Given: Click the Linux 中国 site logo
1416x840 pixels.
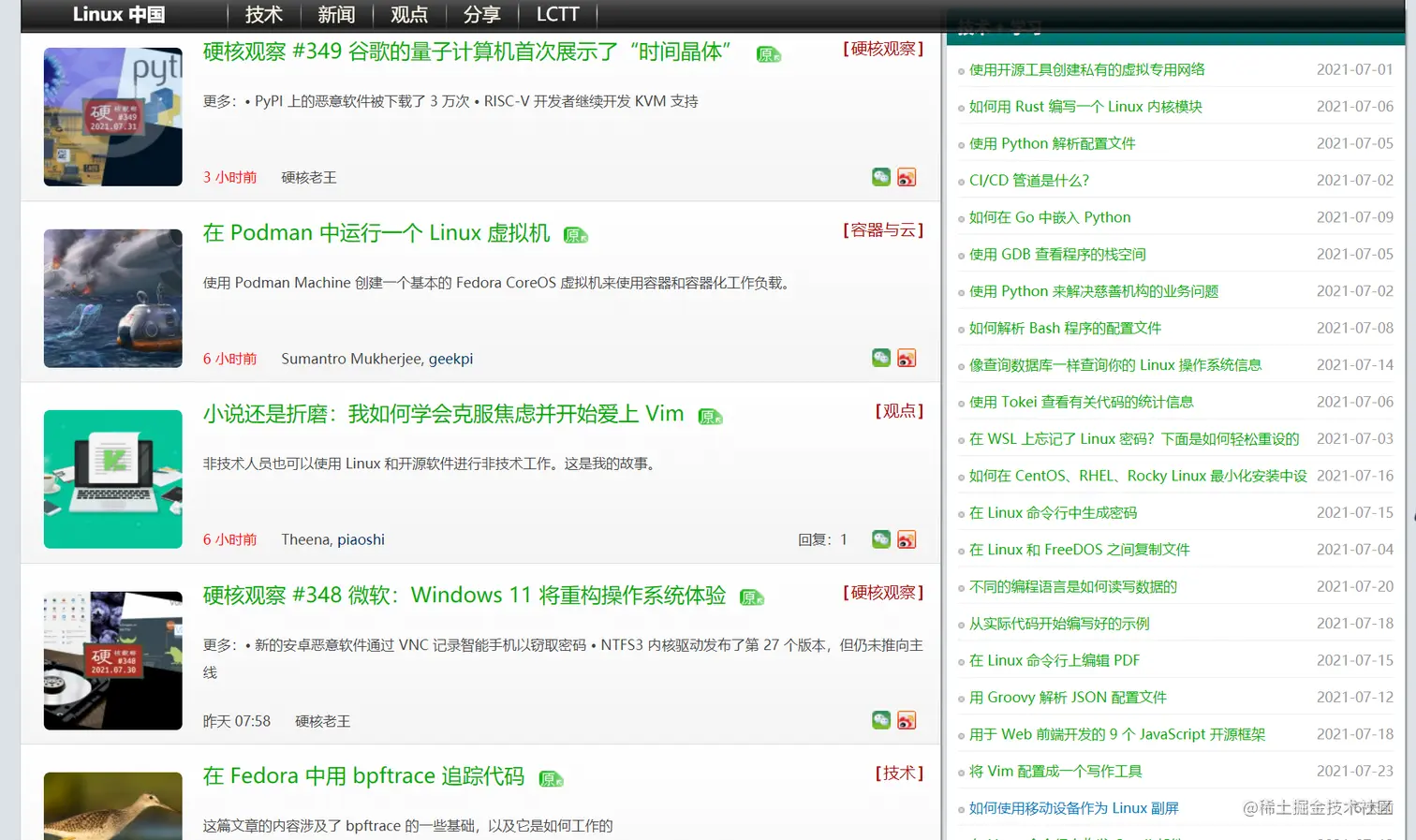Looking at the screenshot, I should click(x=119, y=14).
